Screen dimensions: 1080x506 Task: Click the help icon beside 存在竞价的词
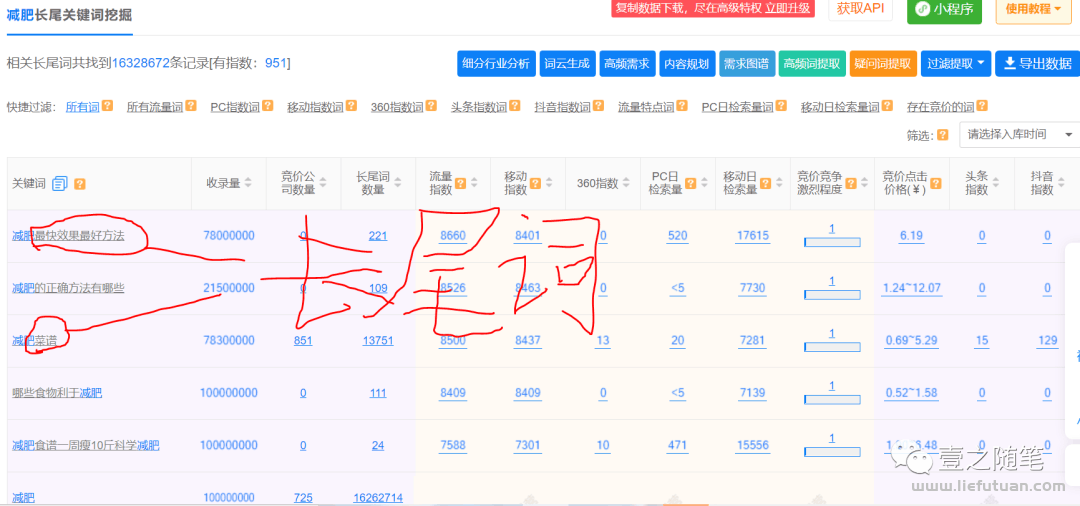(x=982, y=106)
